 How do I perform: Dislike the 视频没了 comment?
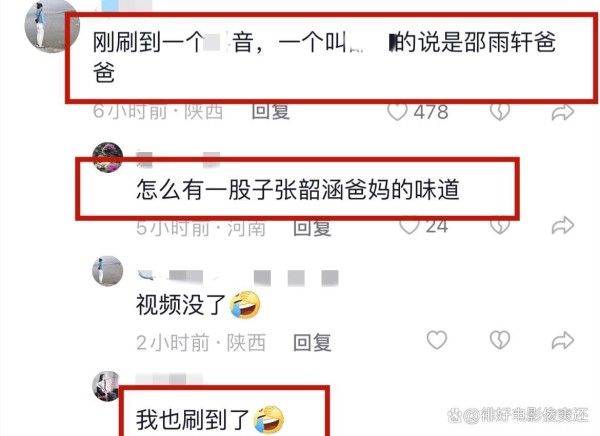click(500, 340)
